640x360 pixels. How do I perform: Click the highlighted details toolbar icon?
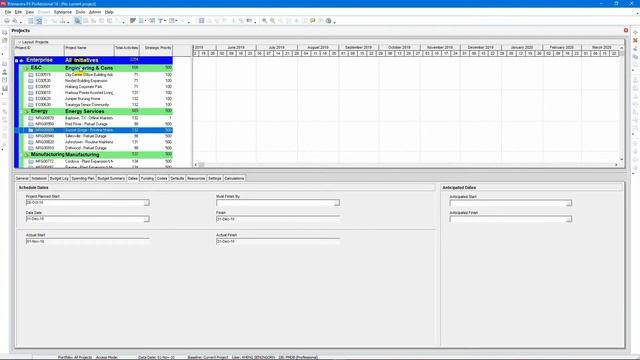point(77,21)
